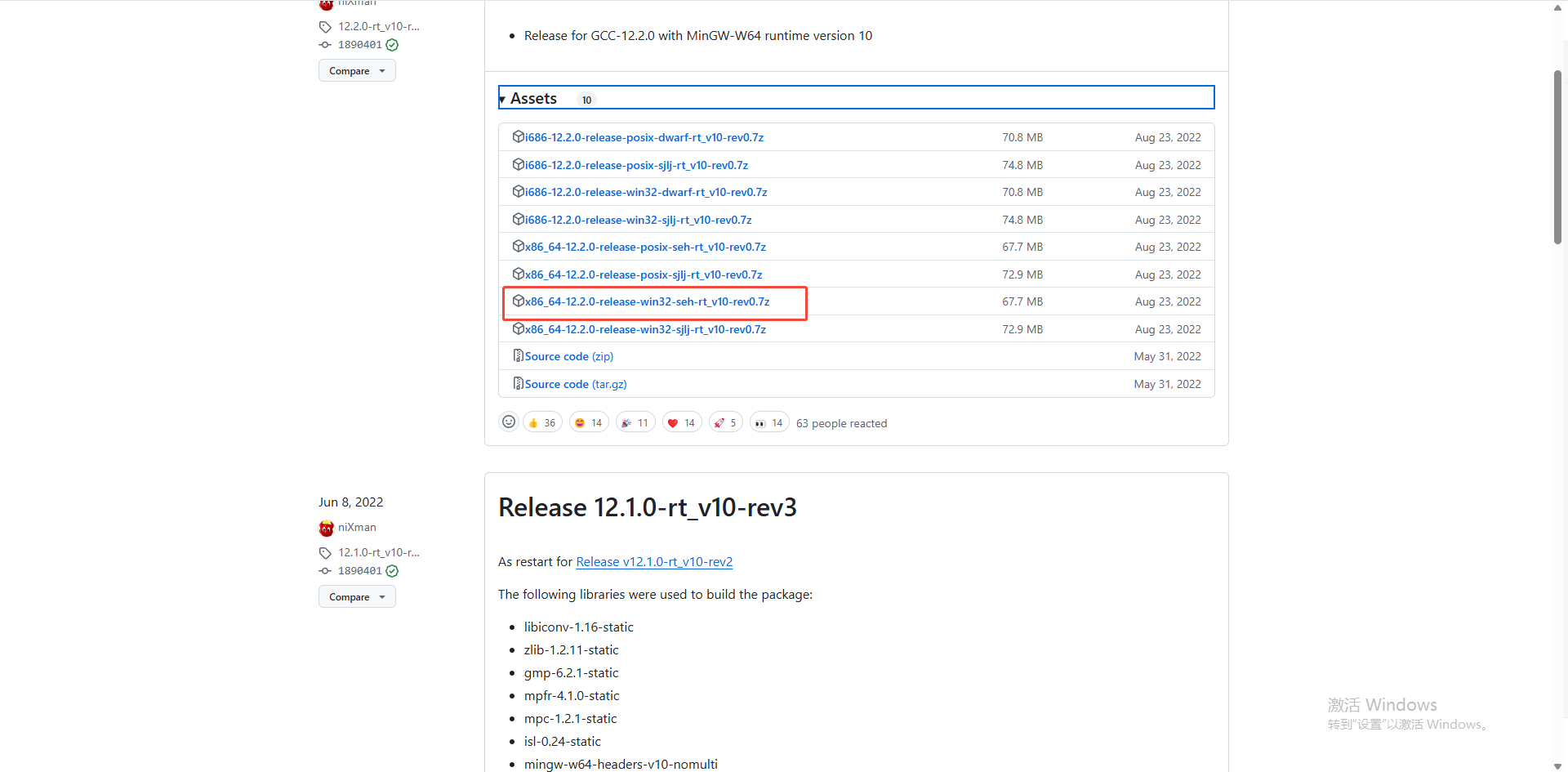The height and width of the screenshot is (772, 1568).
Task: Click the file icon beside Source code (zip)
Action: [519, 355]
